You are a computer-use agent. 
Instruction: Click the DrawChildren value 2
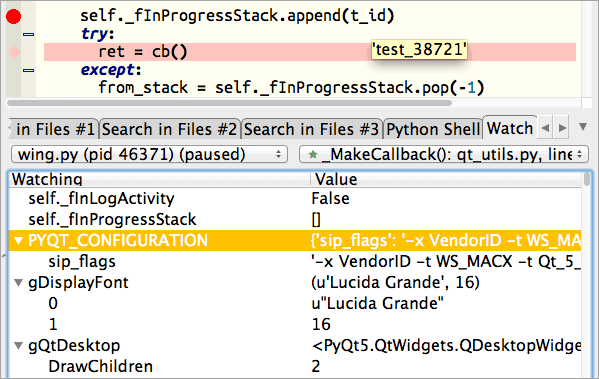point(316,367)
